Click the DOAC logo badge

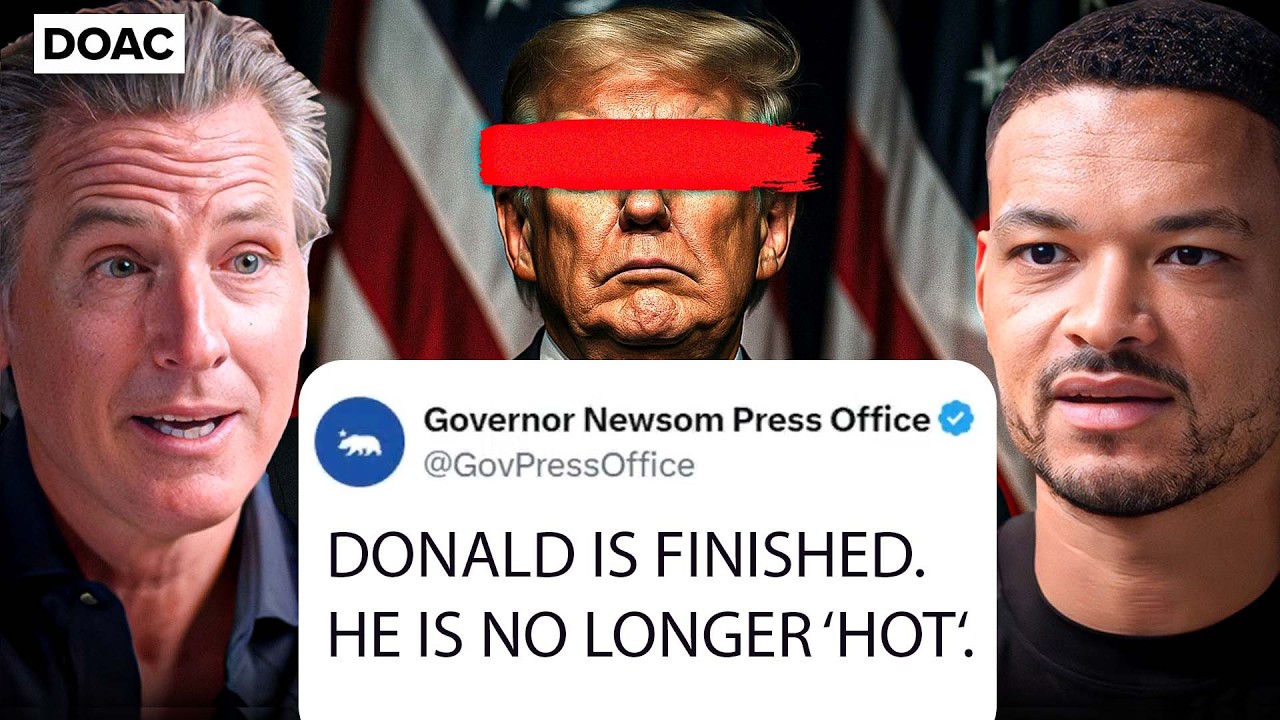pos(109,43)
